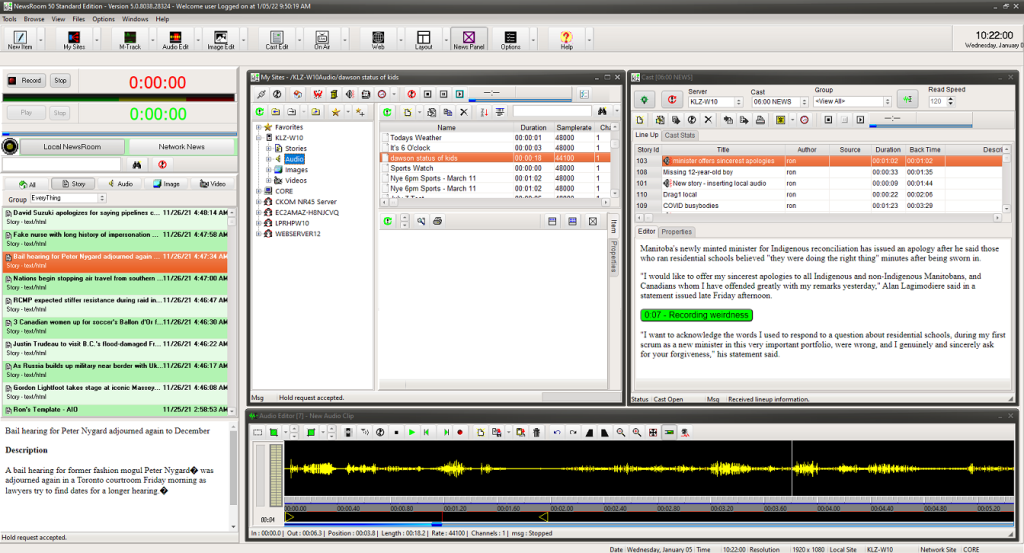Image resolution: width=1024 pixels, height=553 pixels.
Task: Open the M-Track tool in main toolbar
Action: coord(130,39)
